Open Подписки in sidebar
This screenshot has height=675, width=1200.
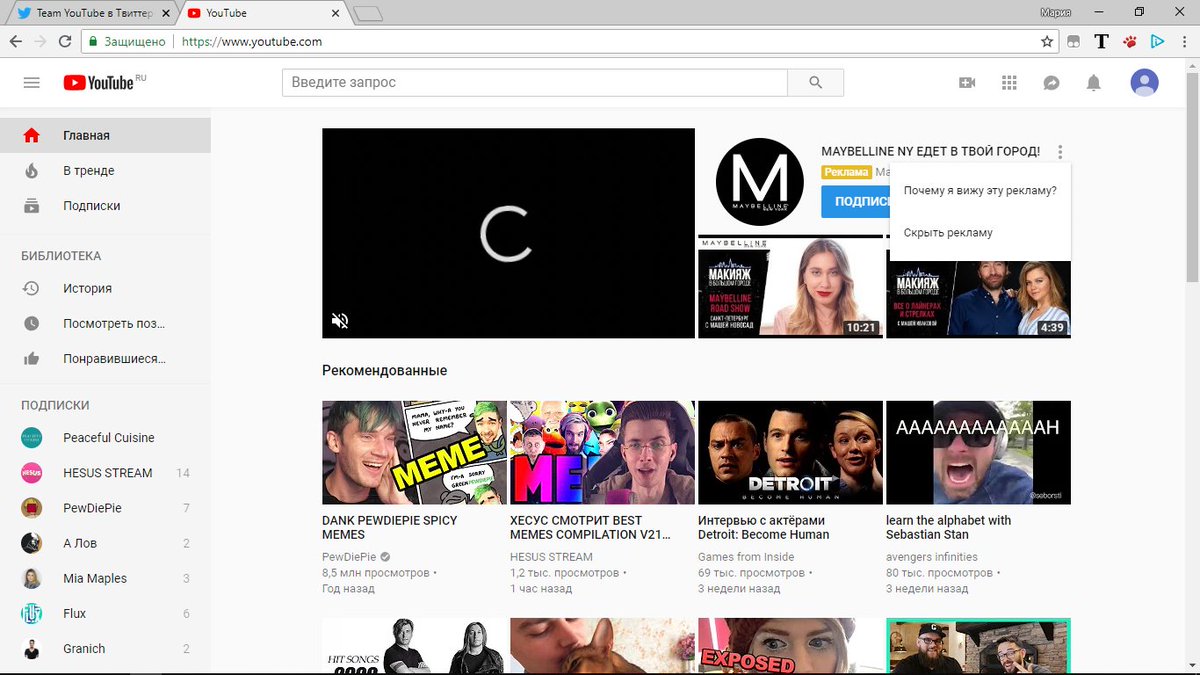coord(105,205)
